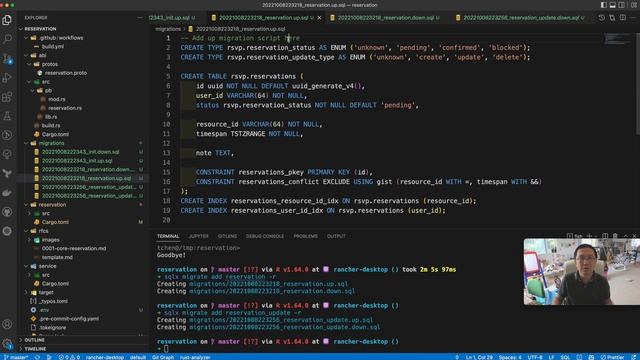Click the code minimap preview
Image resolution: width=640 pixels, height=360 pixels.
click(x=618, y=39)
